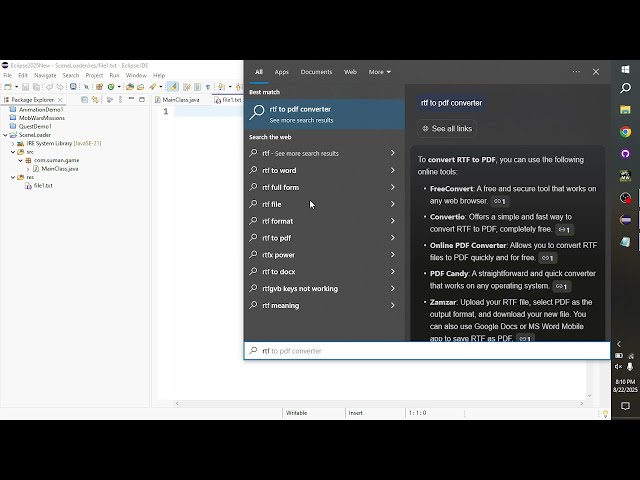Open the Window menu in Eclipse

tap(136, 76)
